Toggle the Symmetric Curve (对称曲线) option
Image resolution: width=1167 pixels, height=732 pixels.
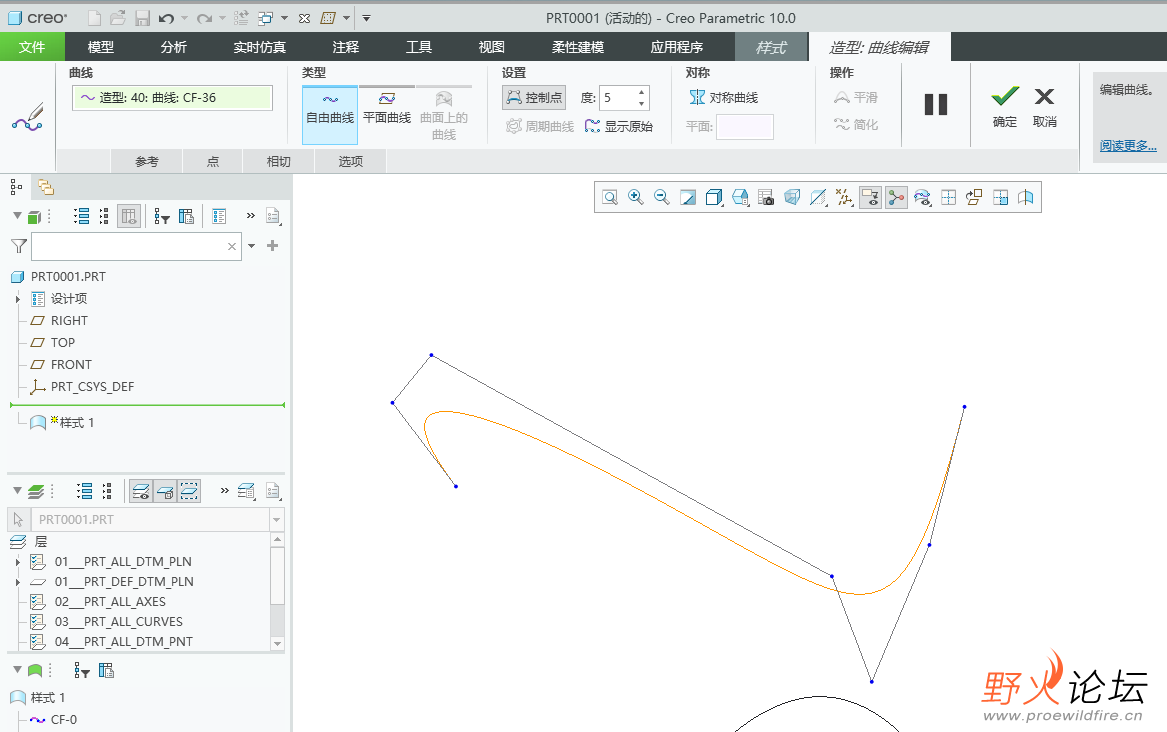(723, 97)
